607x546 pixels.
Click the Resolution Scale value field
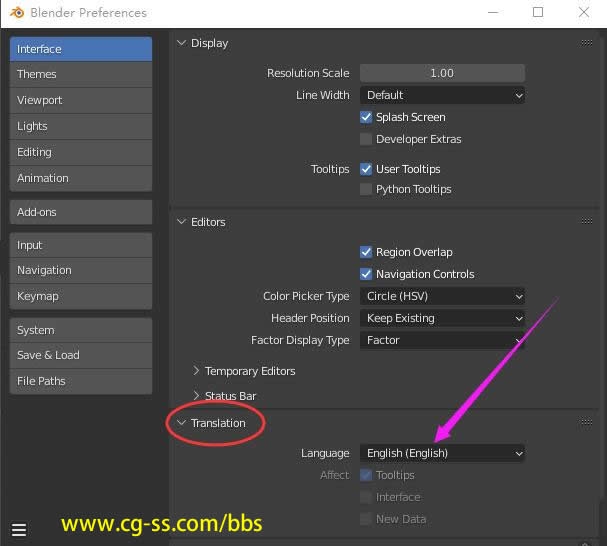(x=442, y=73)
